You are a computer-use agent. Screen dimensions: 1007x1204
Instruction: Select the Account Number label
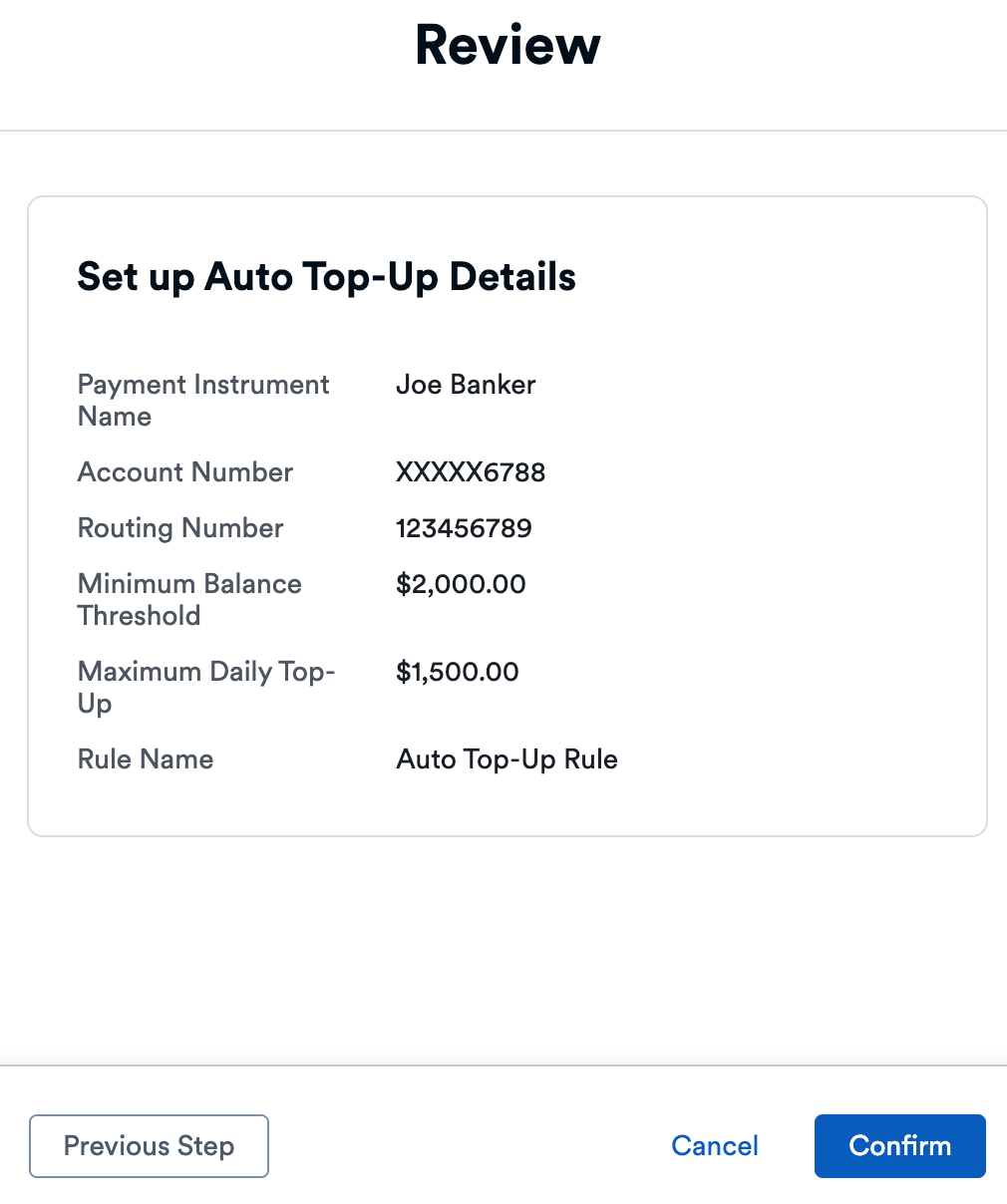coord(184,472)
